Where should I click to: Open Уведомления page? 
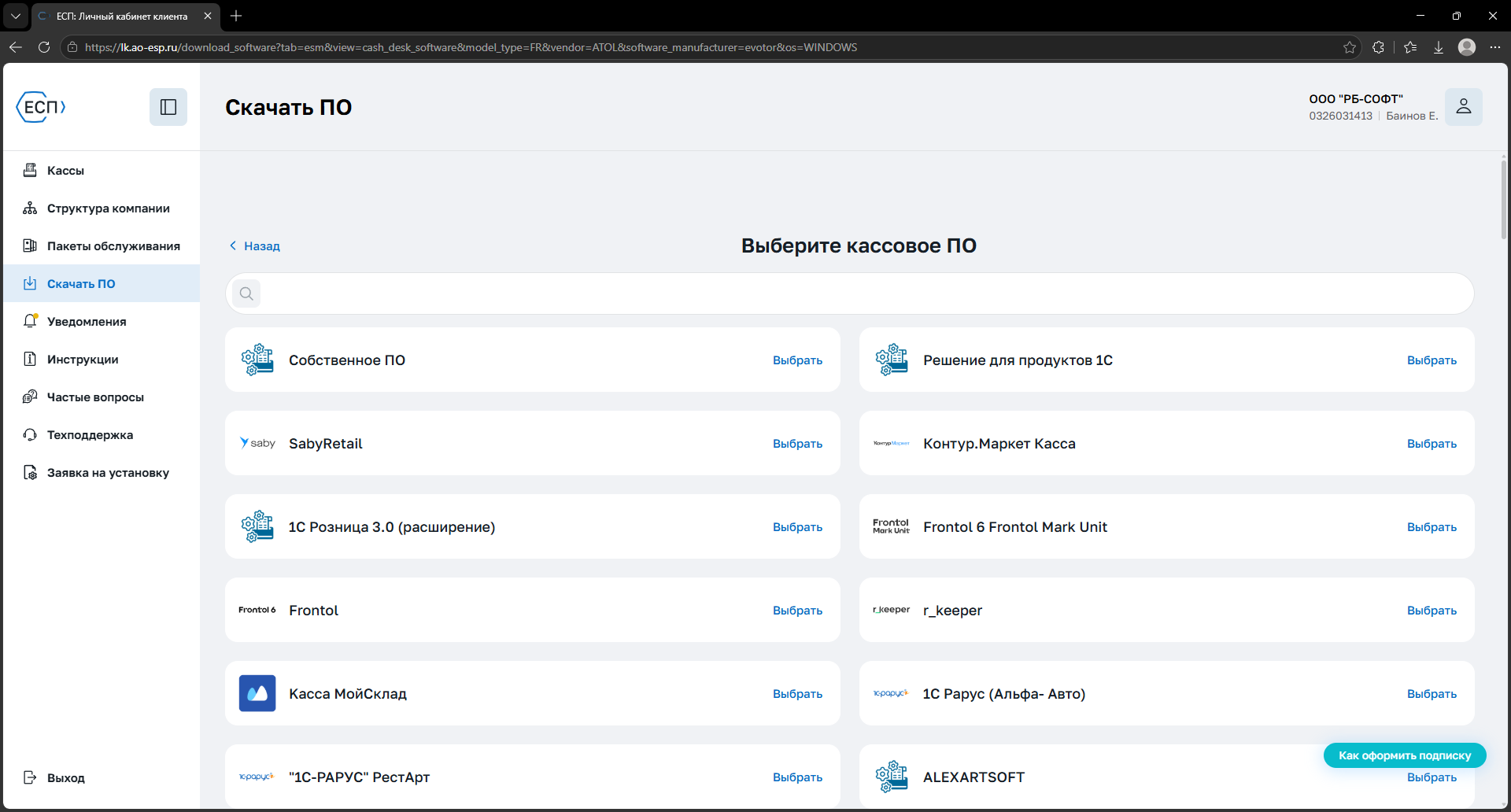pyautogui.click(x=87, y=321)
